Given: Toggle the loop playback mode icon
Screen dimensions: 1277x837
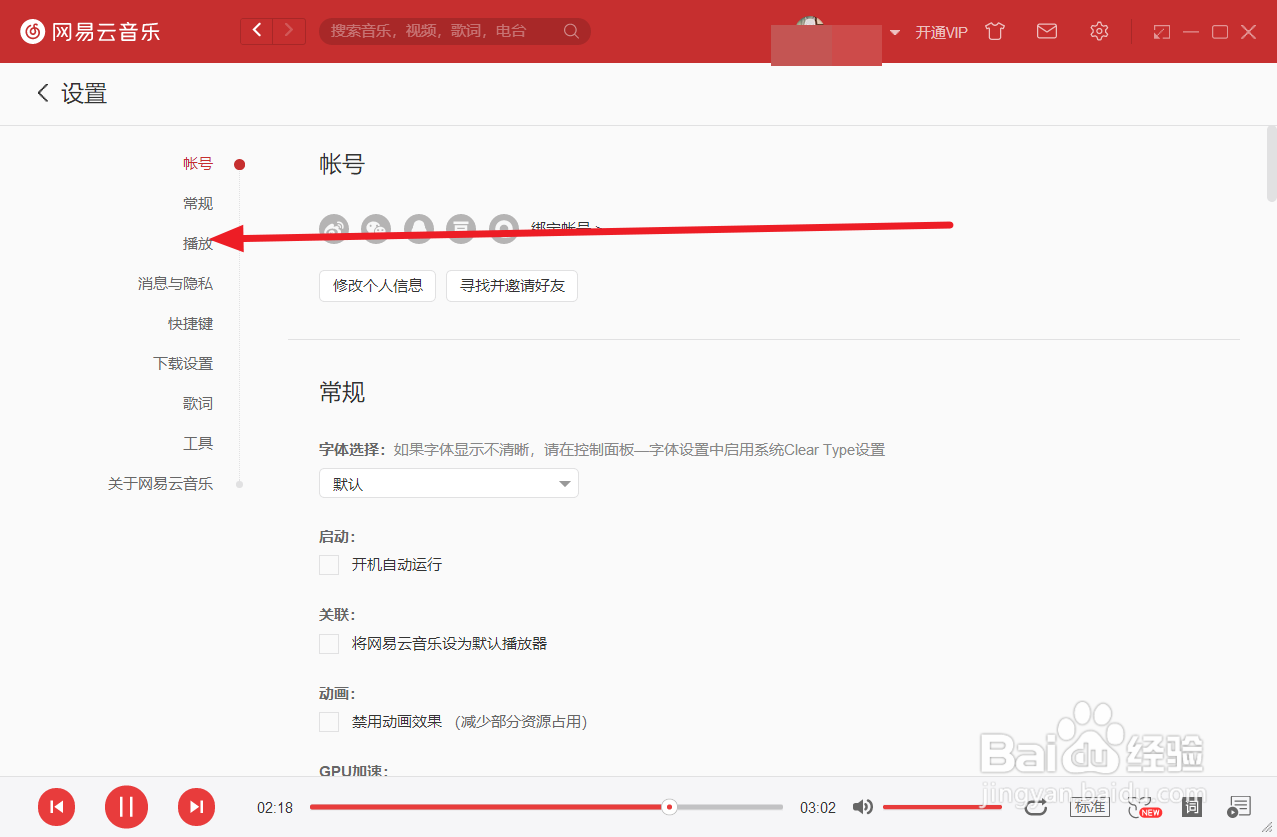Looking at the screenshot, I should 1035,806.
